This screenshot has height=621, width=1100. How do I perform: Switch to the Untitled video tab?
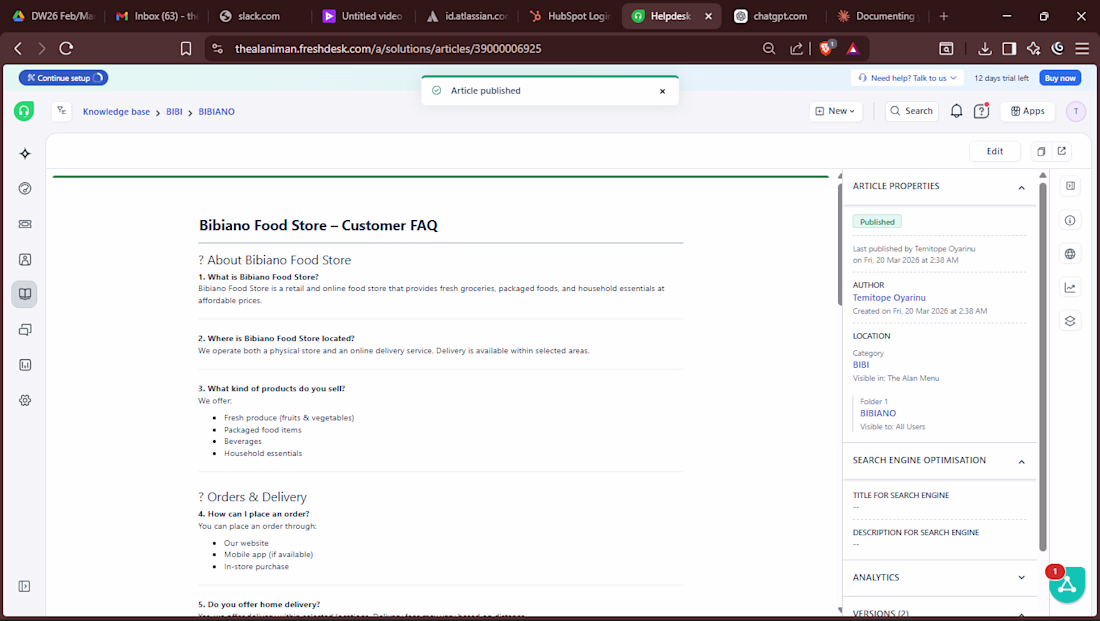(363, 16)
